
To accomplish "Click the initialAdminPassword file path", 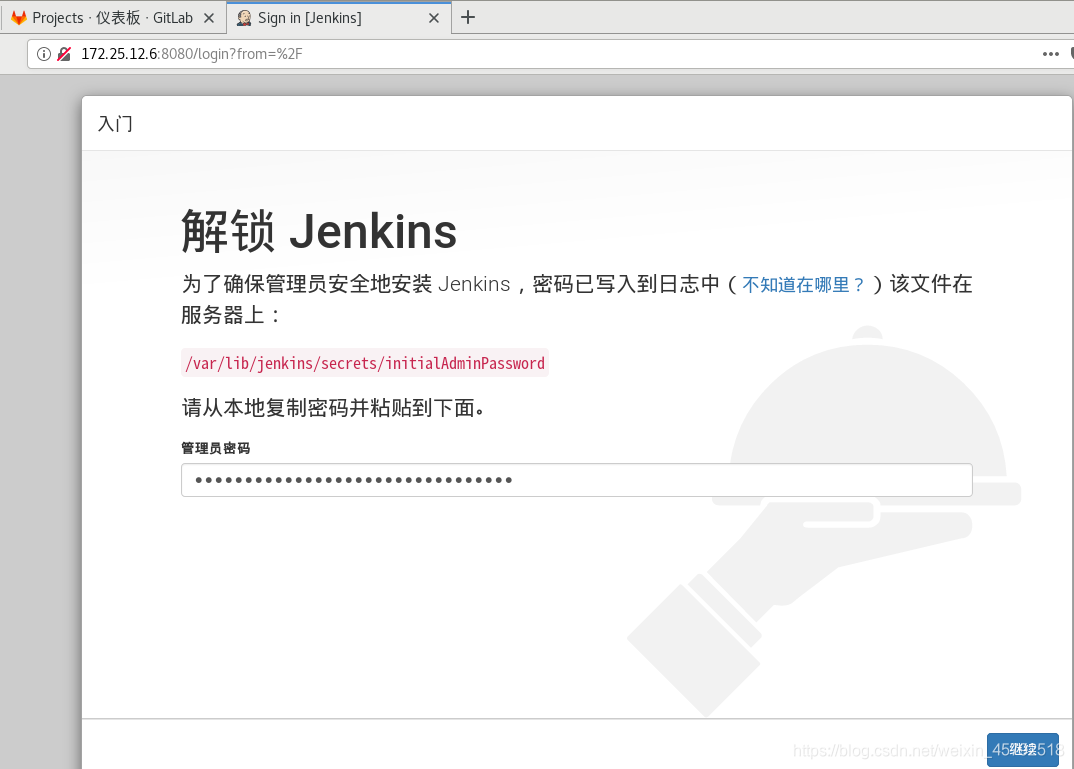I will [365, 363].
